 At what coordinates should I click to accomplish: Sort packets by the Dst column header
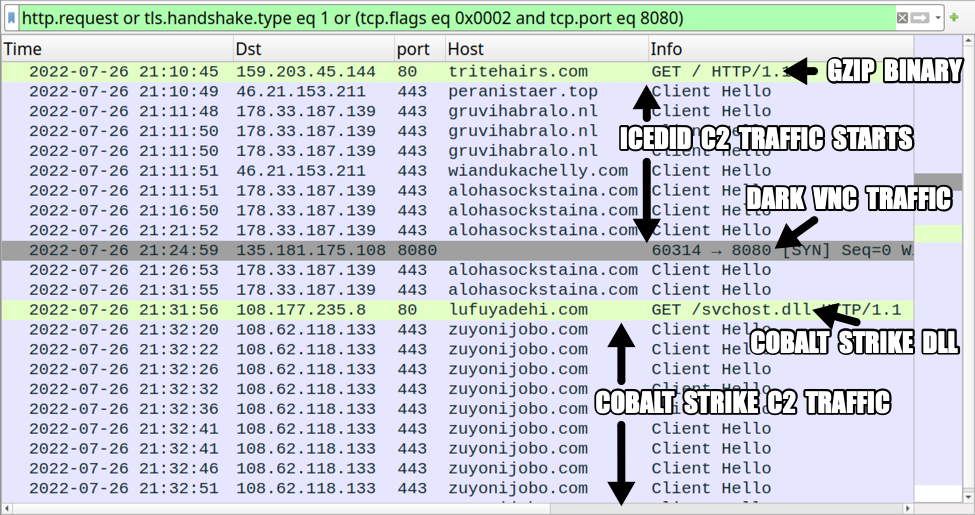(314, 49)
